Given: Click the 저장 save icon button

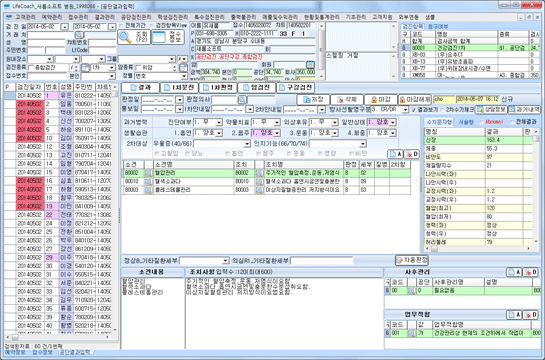Looking at the screenshot, I should point(312,100).
